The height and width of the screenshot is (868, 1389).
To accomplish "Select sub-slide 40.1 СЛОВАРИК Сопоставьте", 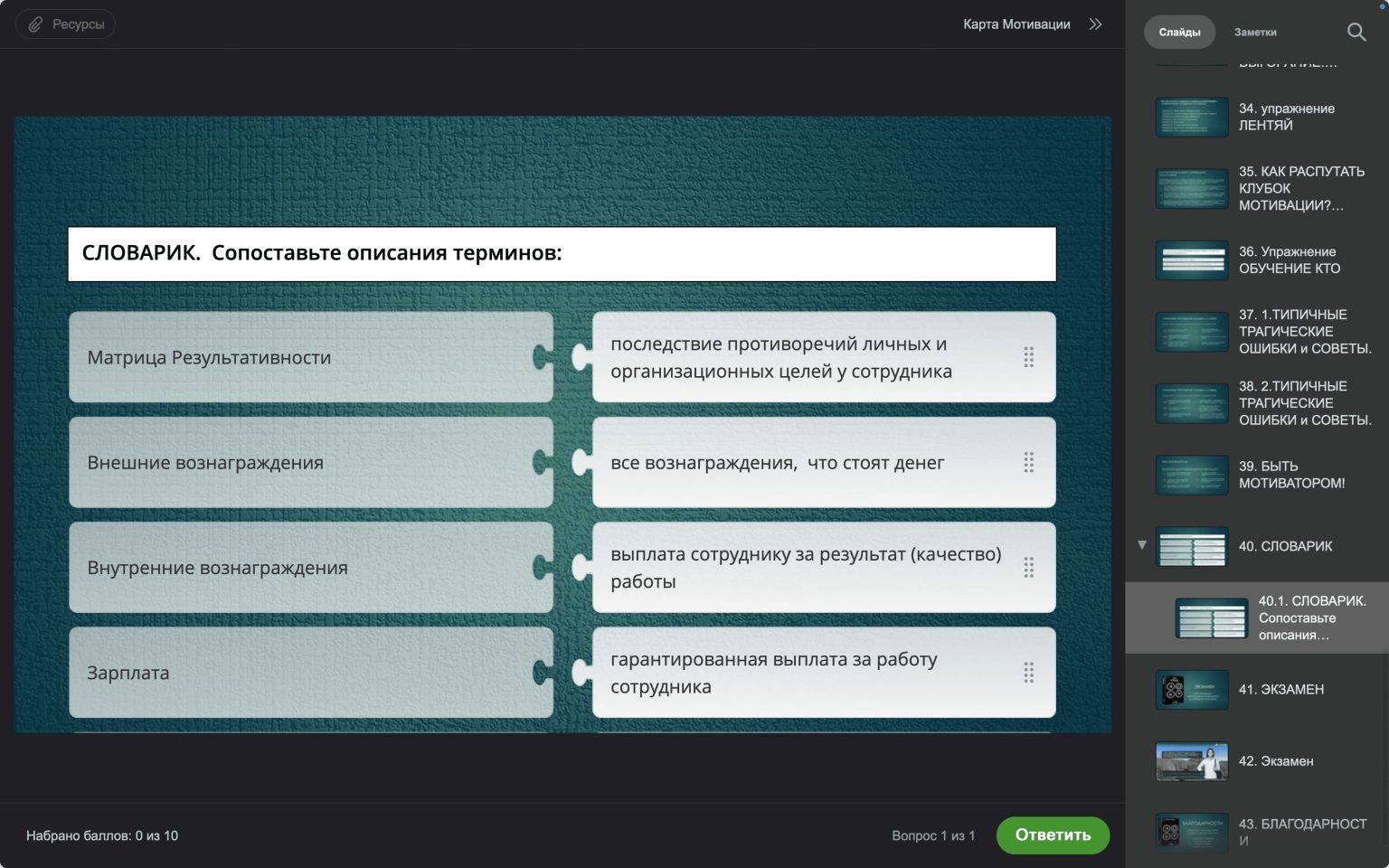I will (1257, 618).
